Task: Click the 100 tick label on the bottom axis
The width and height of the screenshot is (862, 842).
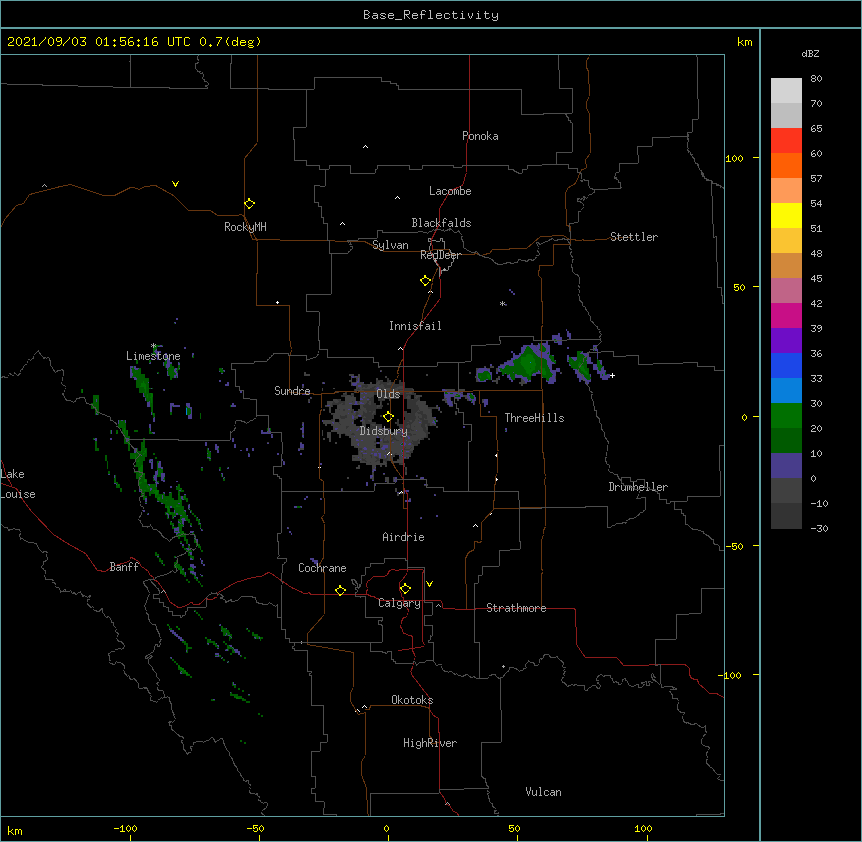Action: coord(643,828)
